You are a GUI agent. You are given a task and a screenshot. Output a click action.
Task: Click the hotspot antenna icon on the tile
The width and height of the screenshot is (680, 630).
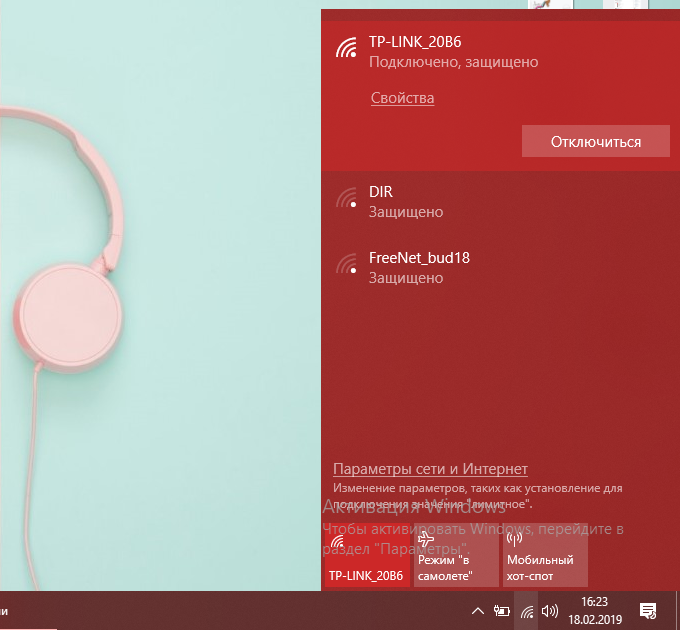[514, 539]
